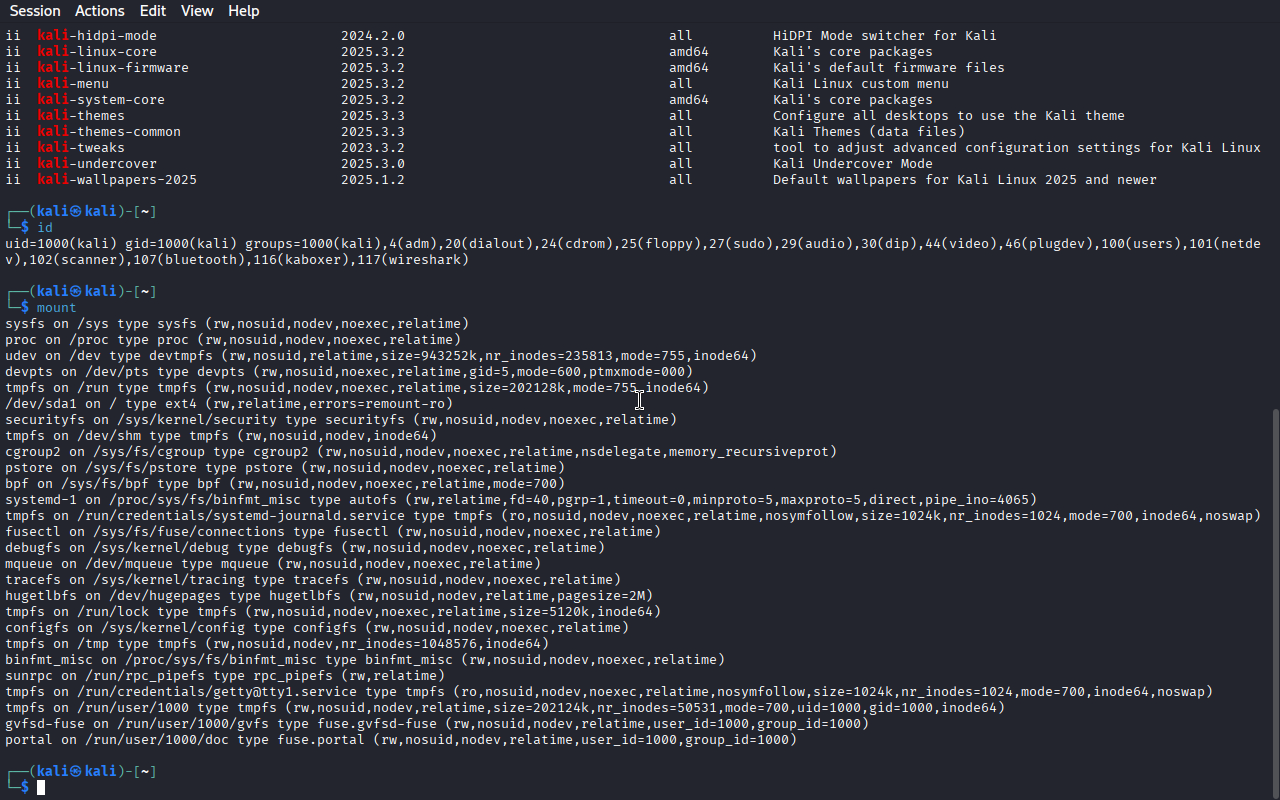This screenshot has width=1280, height=800.
Task: Click the kali-undercover package name
Action: [97, 164]
